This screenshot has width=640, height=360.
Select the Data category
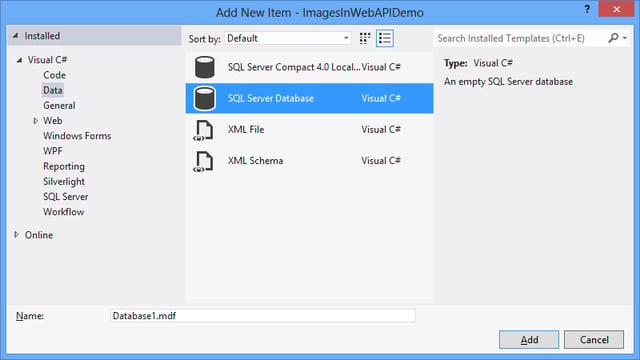pos(53,90)
